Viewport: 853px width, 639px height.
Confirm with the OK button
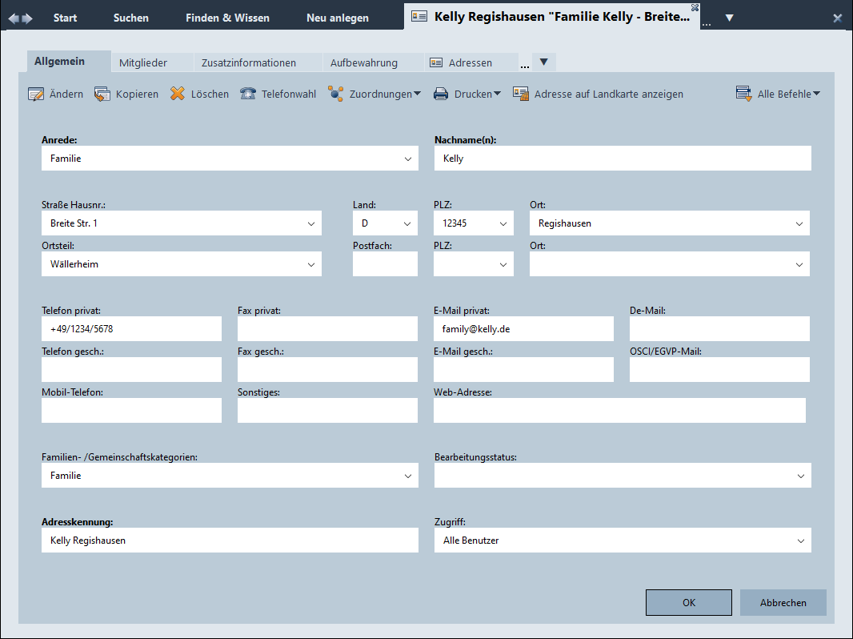[x=689, y=603]
